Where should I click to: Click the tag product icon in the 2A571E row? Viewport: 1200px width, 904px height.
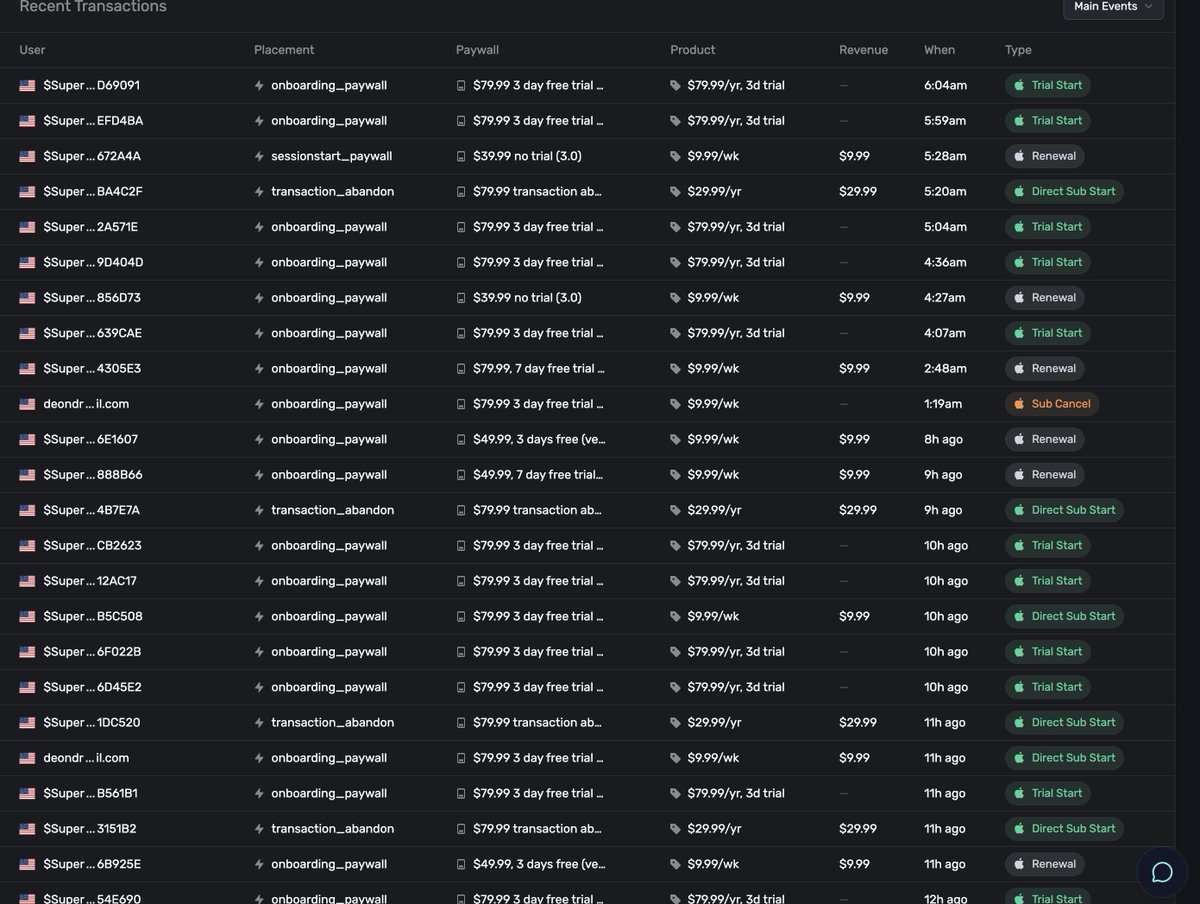676,227
